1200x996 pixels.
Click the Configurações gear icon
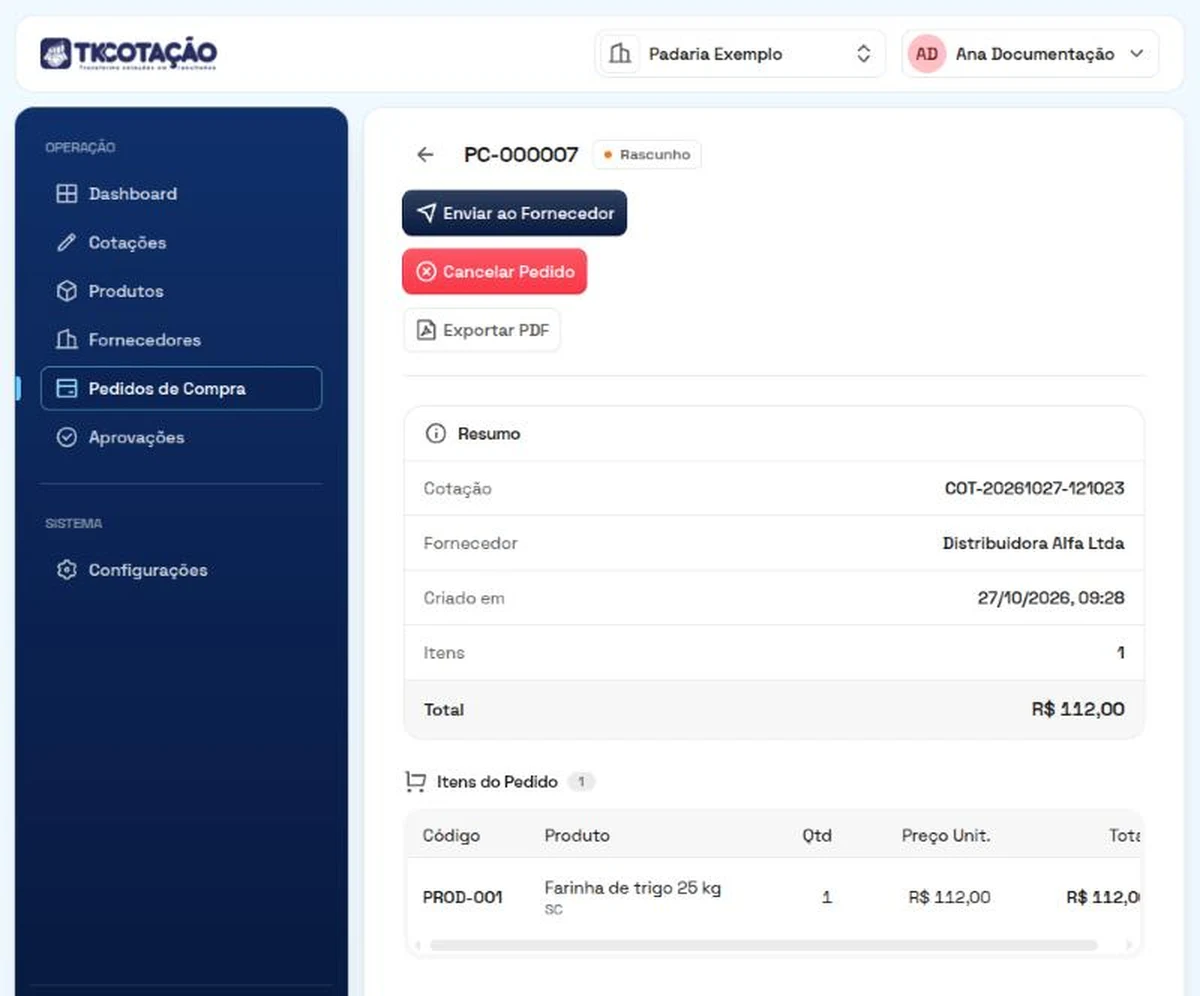66,570
